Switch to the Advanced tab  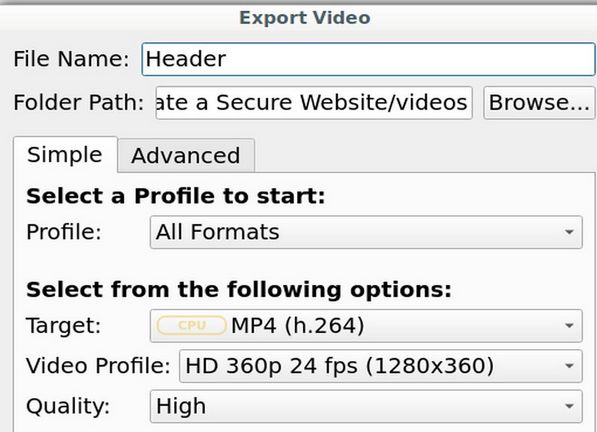(186, 156)
